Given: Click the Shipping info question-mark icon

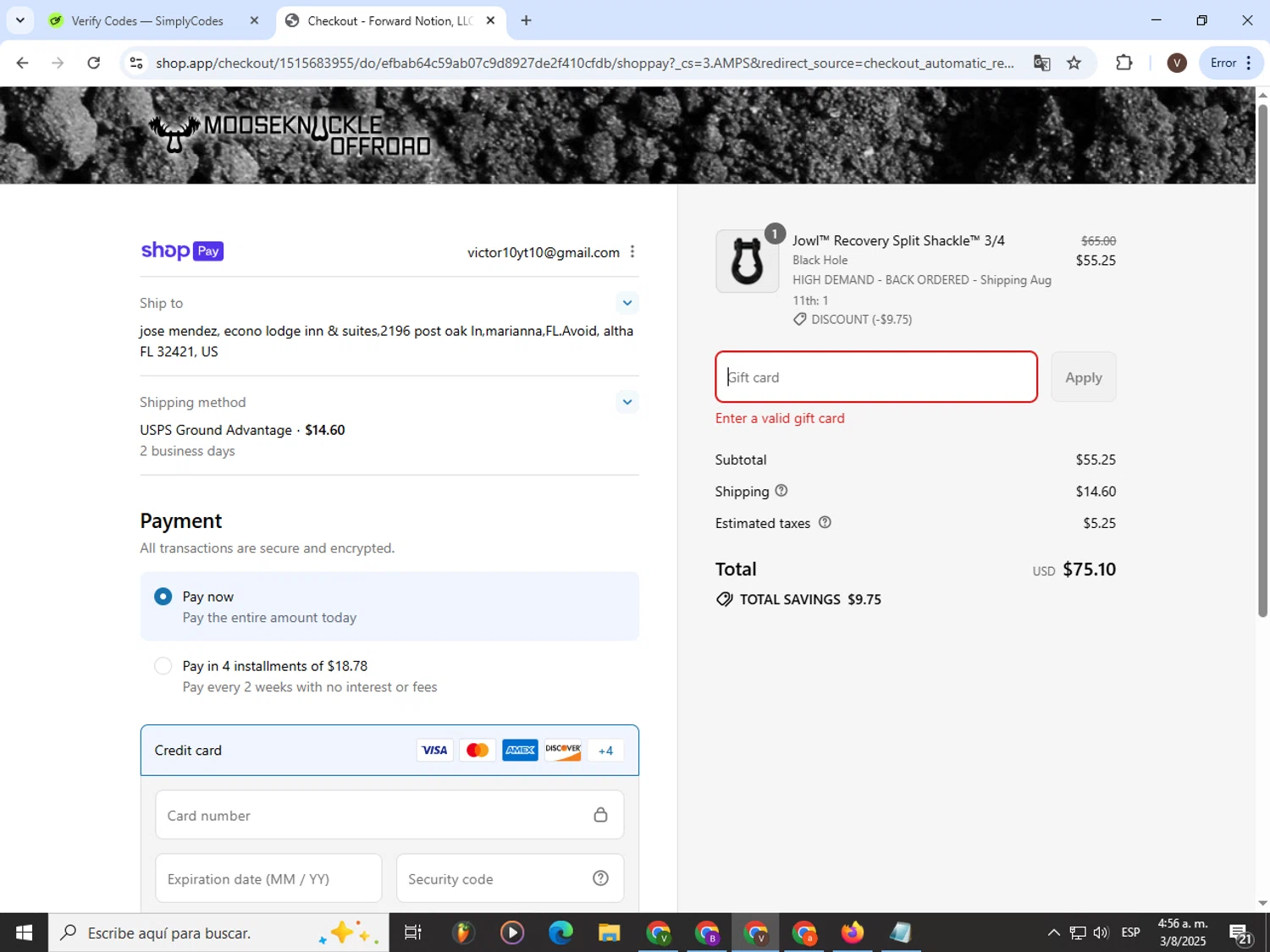Looking at the screenshot, I should (781, 491).
